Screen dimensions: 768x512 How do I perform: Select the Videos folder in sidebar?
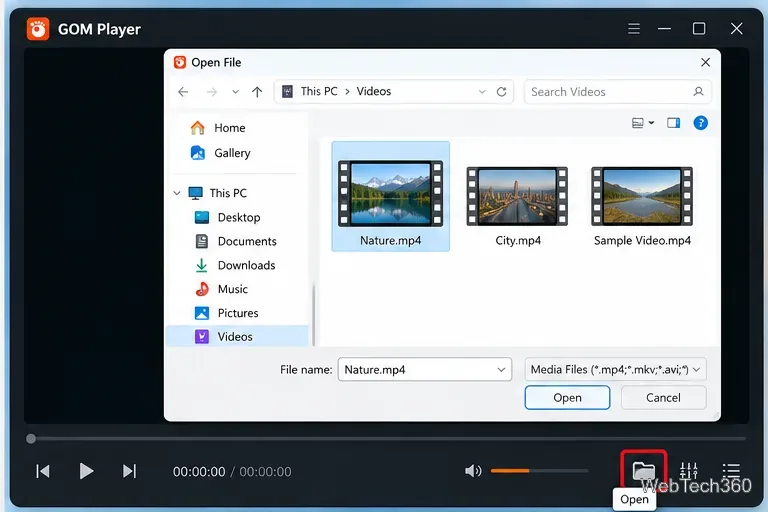tap(238, 337)
